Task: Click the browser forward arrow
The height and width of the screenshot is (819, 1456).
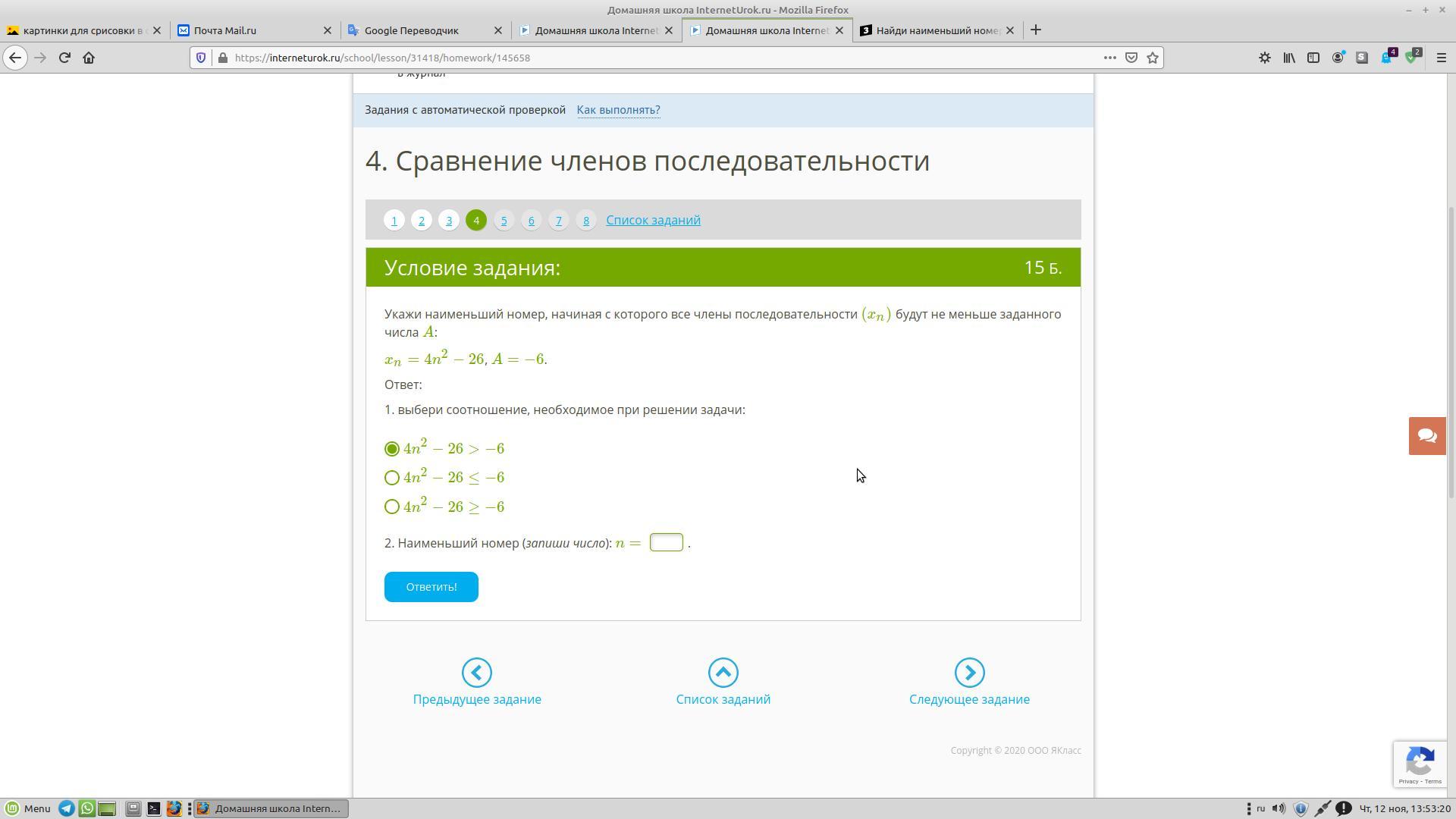Action: 40,58
